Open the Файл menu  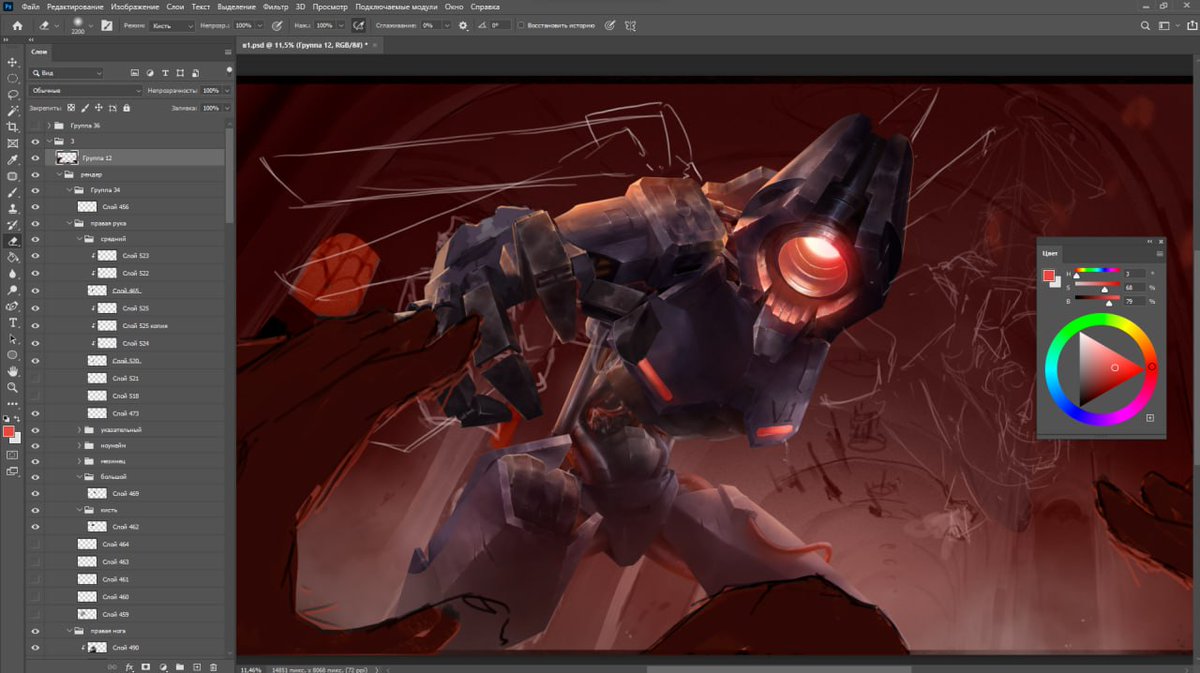click(30, 6)
